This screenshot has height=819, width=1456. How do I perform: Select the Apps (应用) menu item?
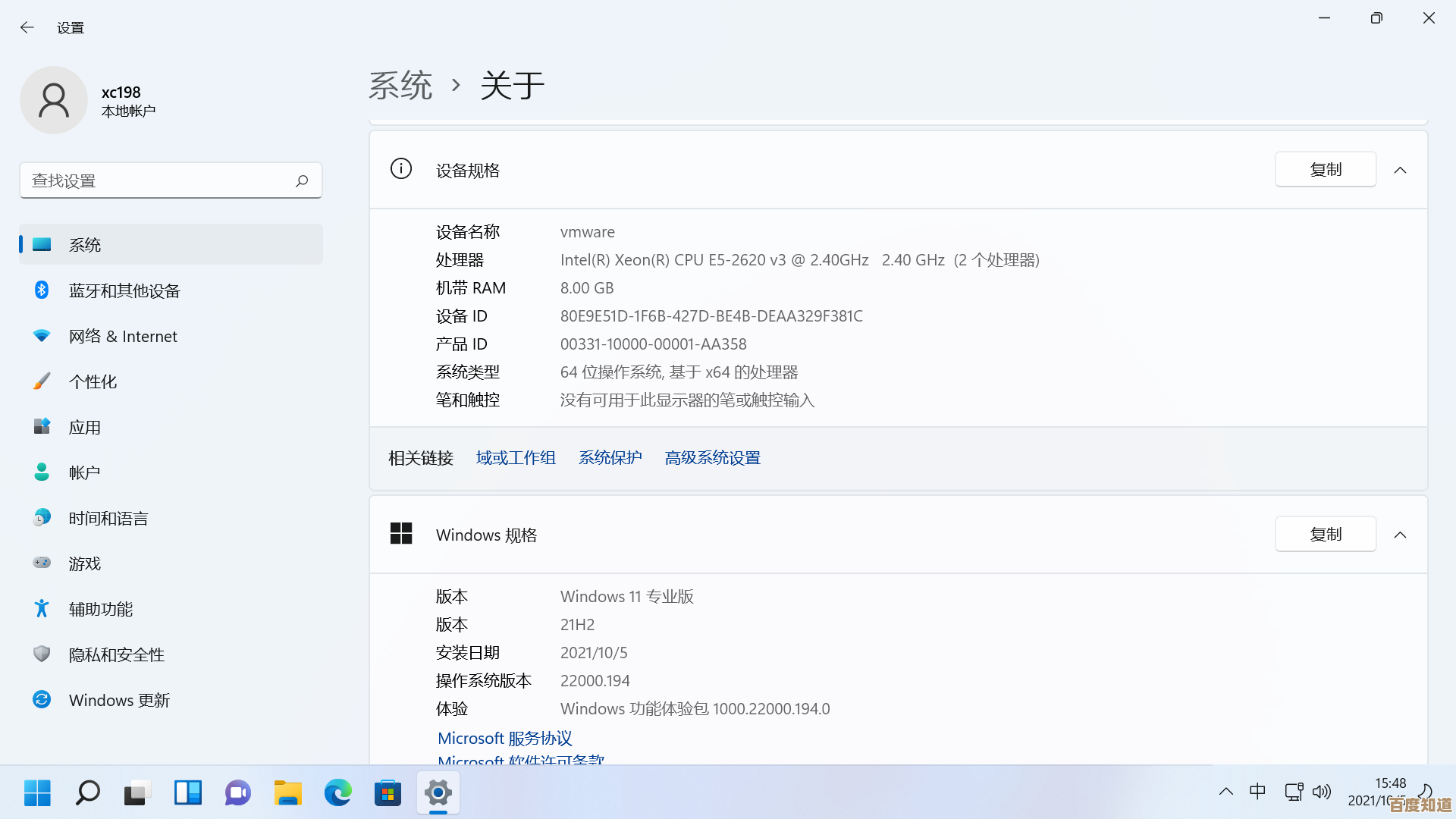pyautogui.click(x=84, y=427)
